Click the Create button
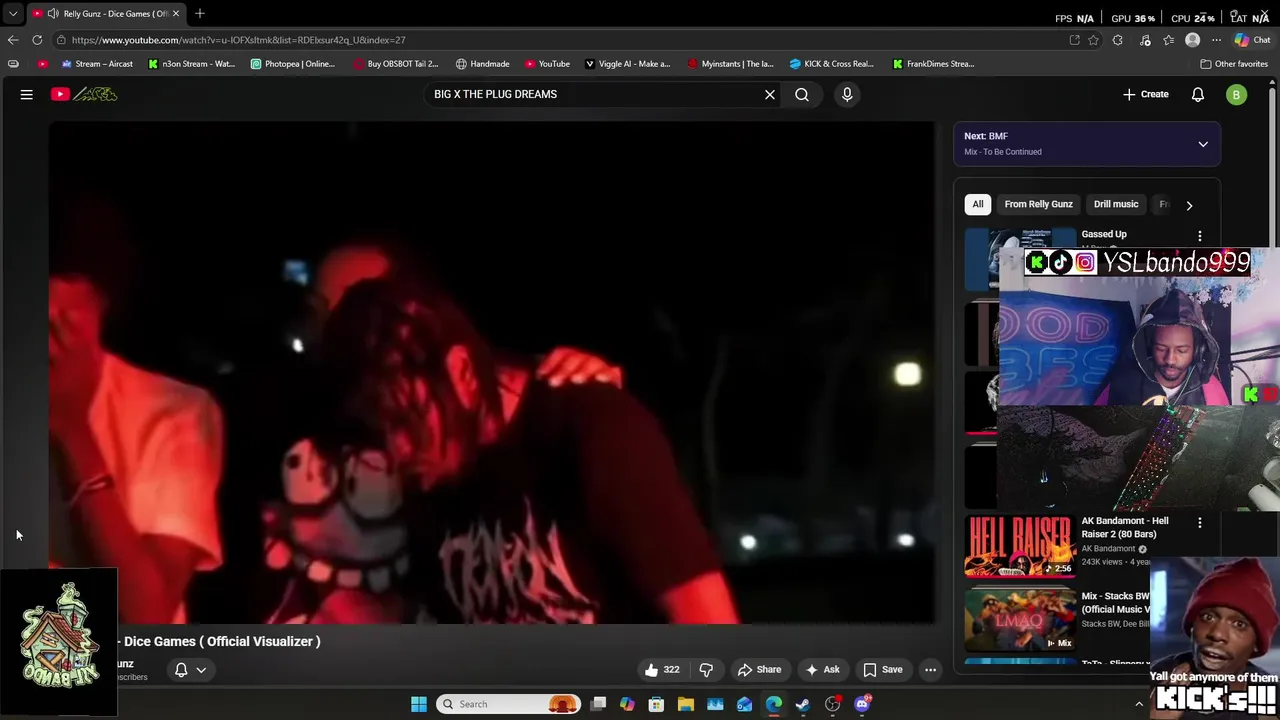Screen dimensions: 1280x720 1145,94
